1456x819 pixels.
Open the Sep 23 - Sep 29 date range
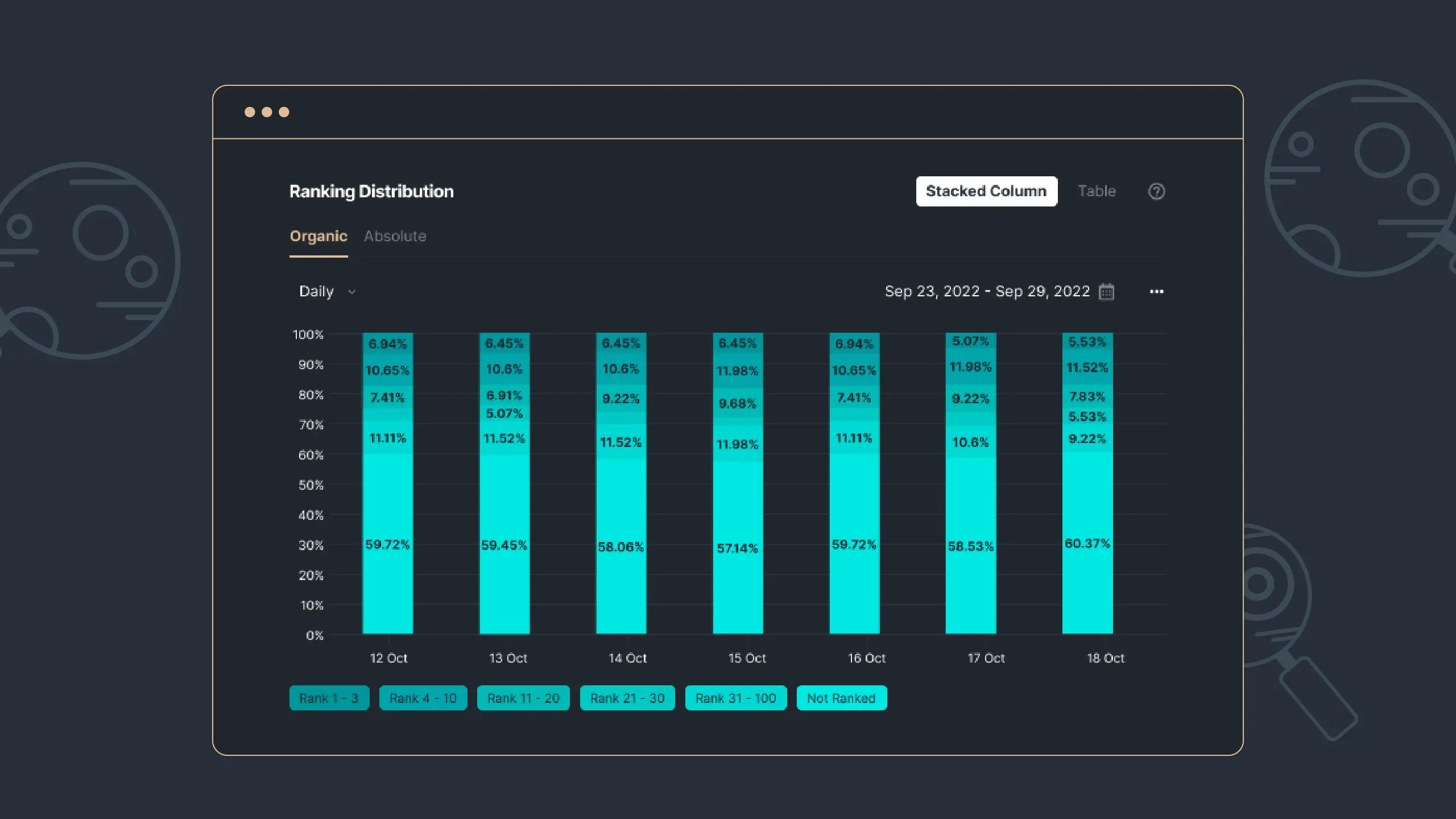987,291
